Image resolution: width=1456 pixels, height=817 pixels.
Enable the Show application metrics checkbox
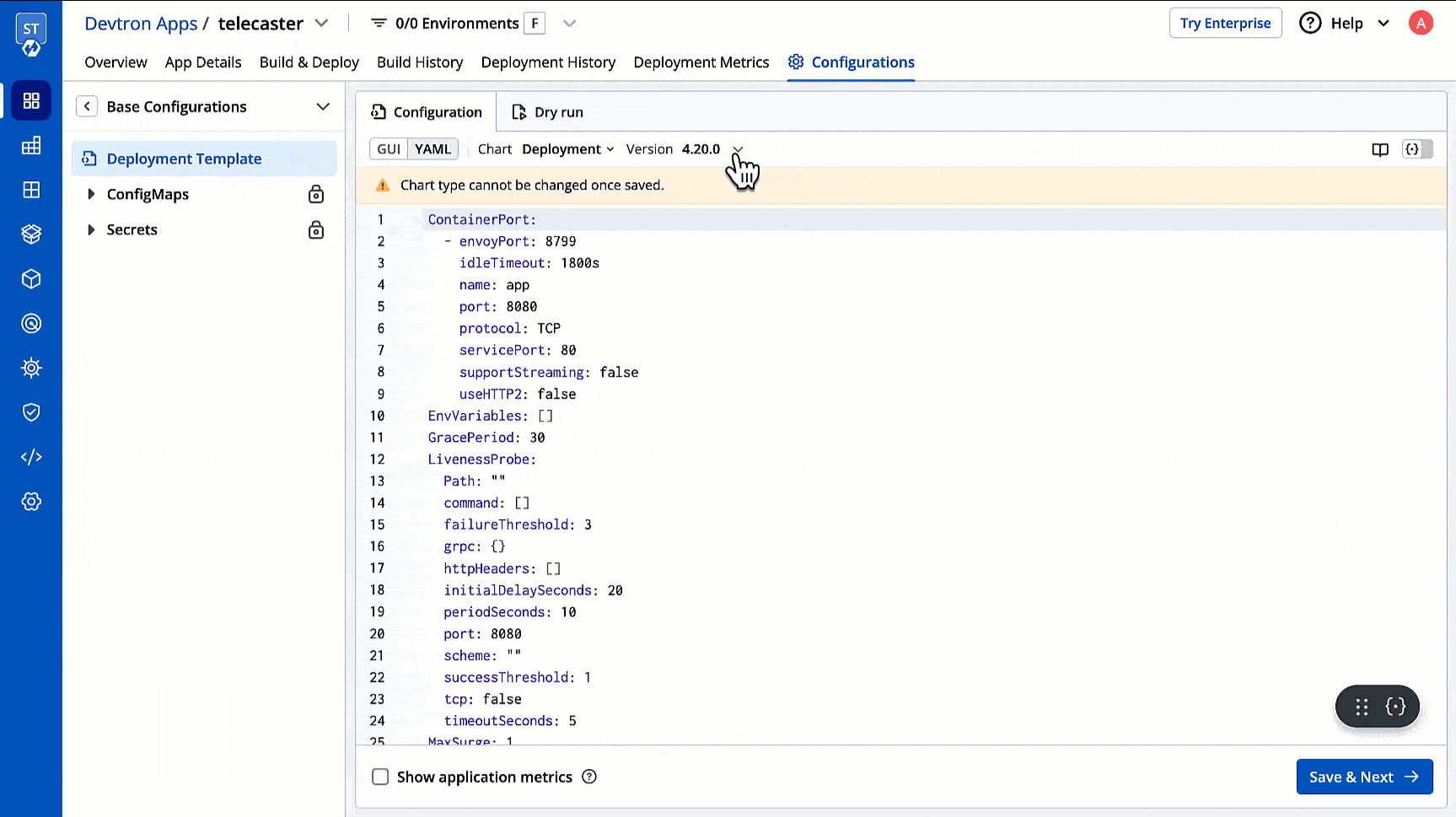tap(380, 777)
